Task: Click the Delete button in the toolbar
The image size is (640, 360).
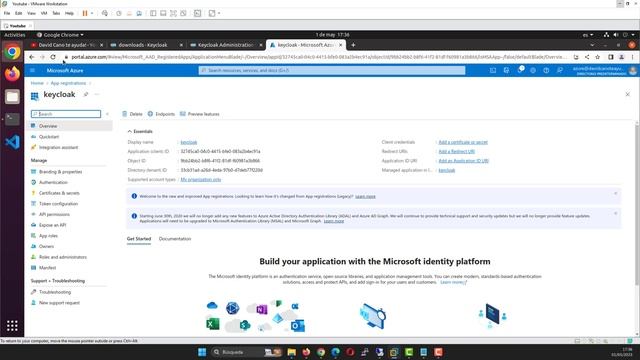Action: [x=132, y=114]
